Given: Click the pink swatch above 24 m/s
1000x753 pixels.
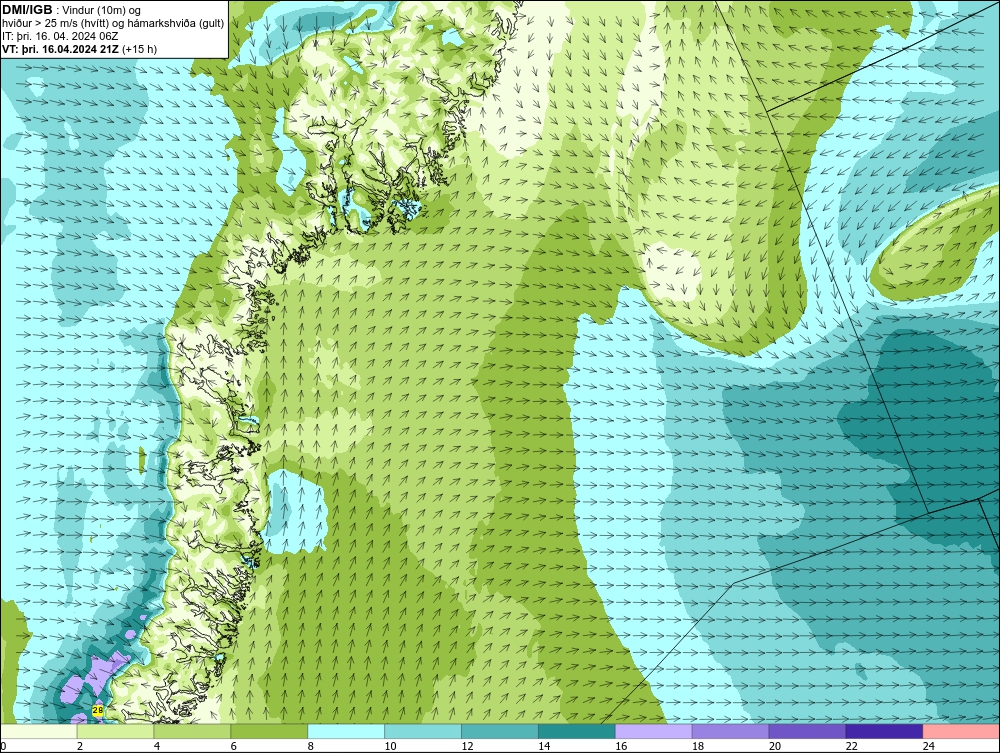Looking at the screenshot, I should pyautogui.click(x=961, y=731).
